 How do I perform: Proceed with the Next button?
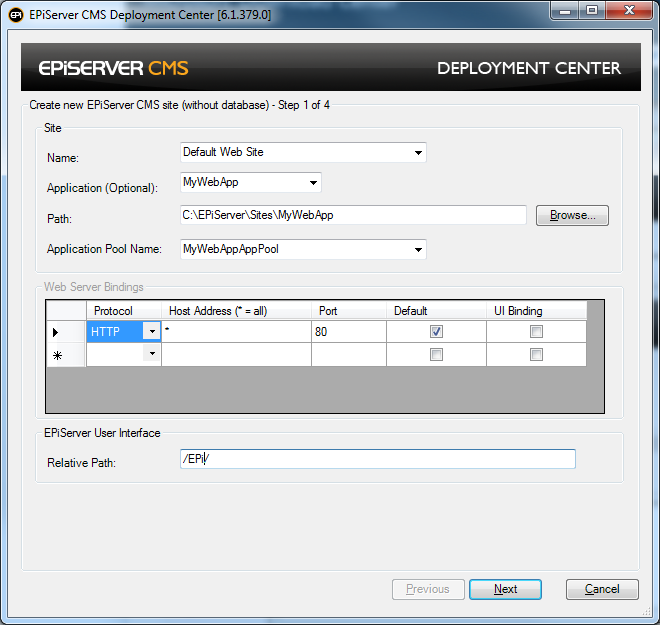(505, 589)
